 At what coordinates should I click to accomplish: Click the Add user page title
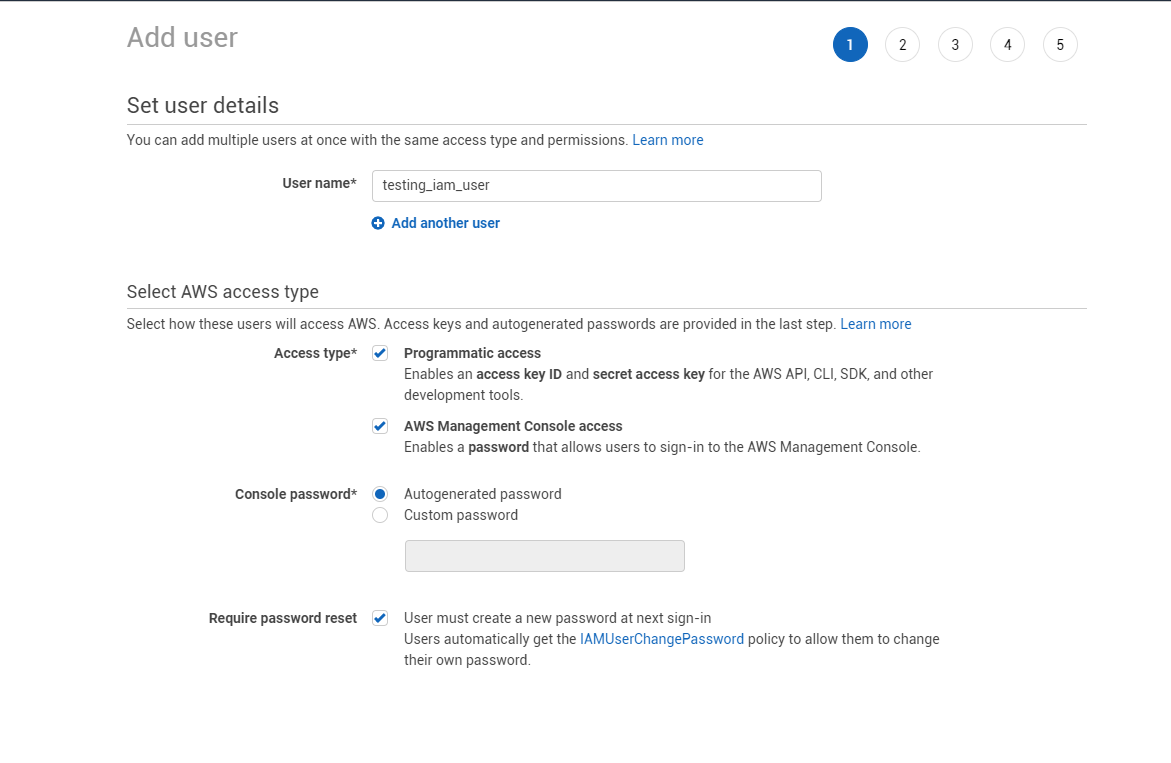tap(182, 37)
